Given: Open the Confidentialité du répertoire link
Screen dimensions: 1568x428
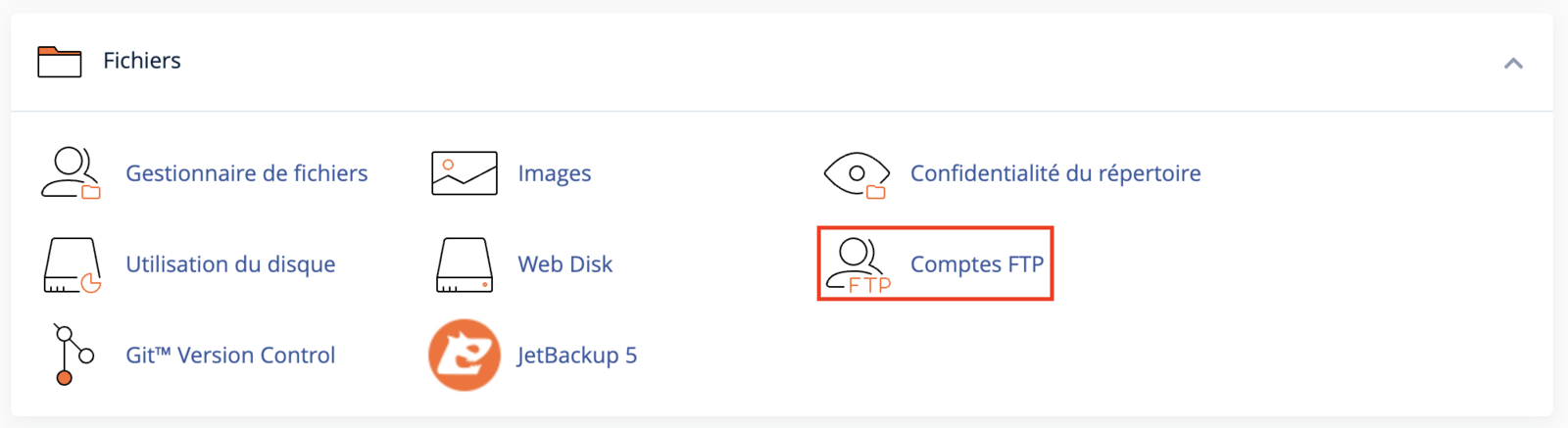Looking at the screenshot, I should pyautogui.click(x=1055, y=173).
